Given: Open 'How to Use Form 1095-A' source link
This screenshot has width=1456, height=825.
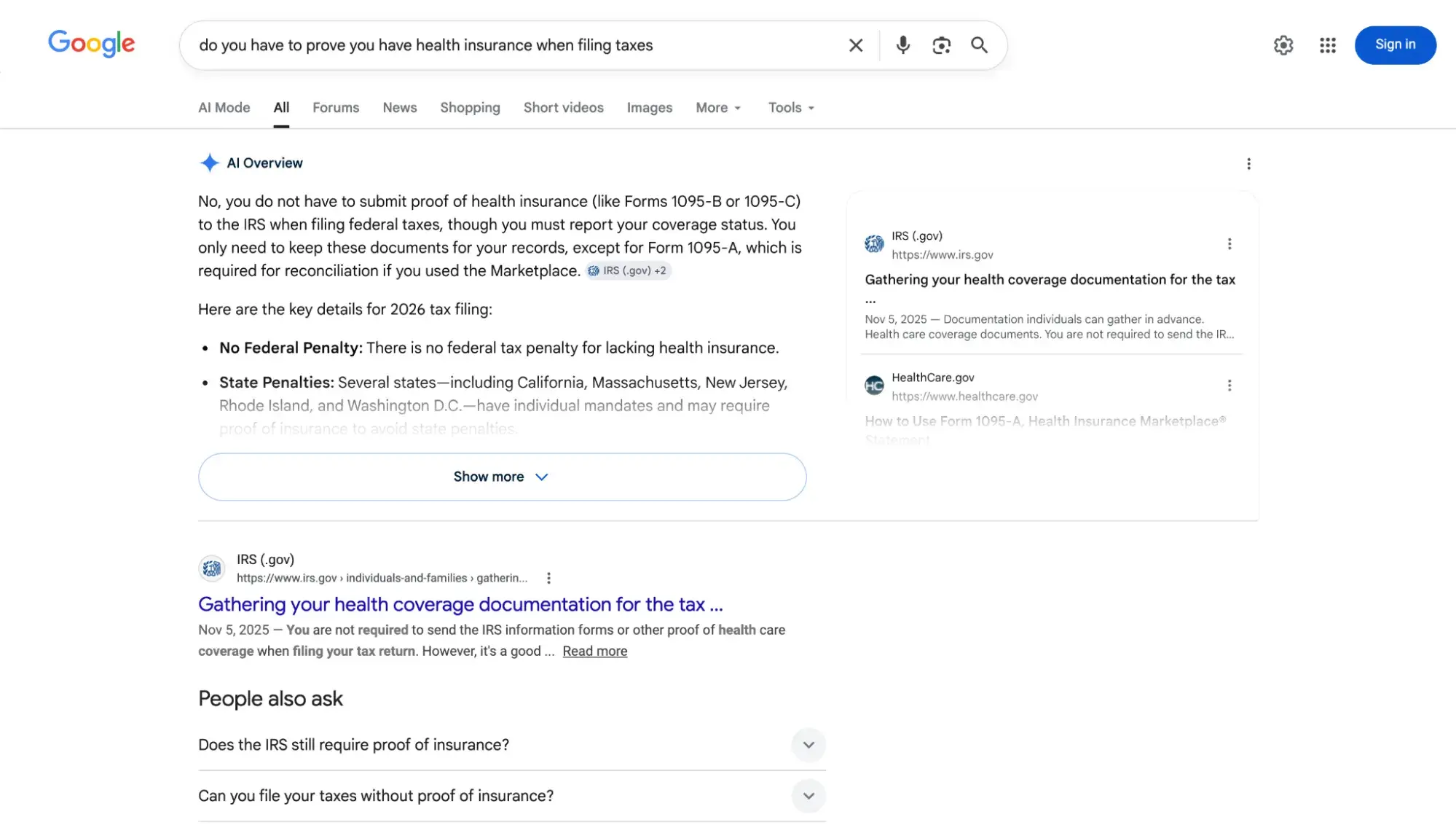Looking at the screenshot, I should pyautogui.click(x=1045, y=430).
